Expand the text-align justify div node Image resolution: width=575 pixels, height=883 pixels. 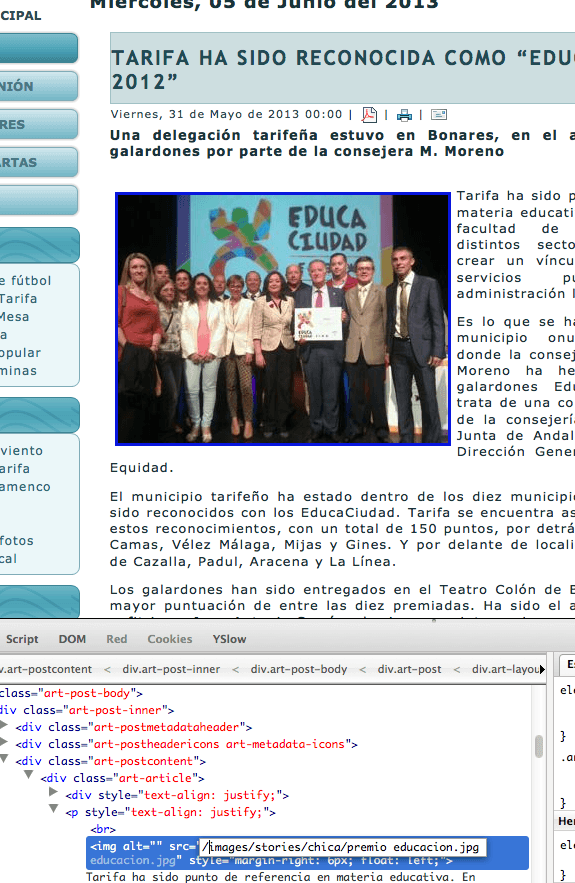[x=54, y=792]
